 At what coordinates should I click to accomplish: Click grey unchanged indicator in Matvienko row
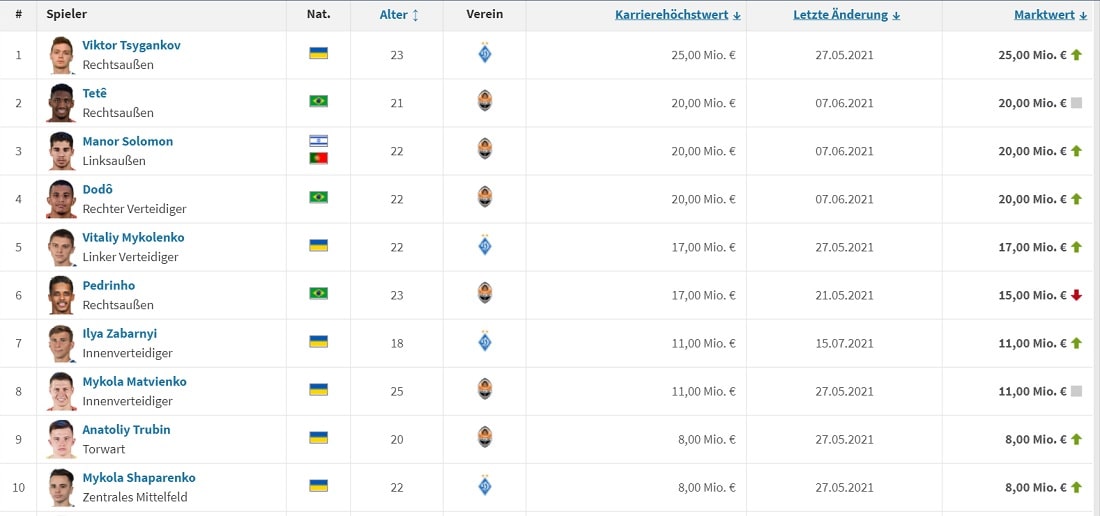click(1076, 391)
